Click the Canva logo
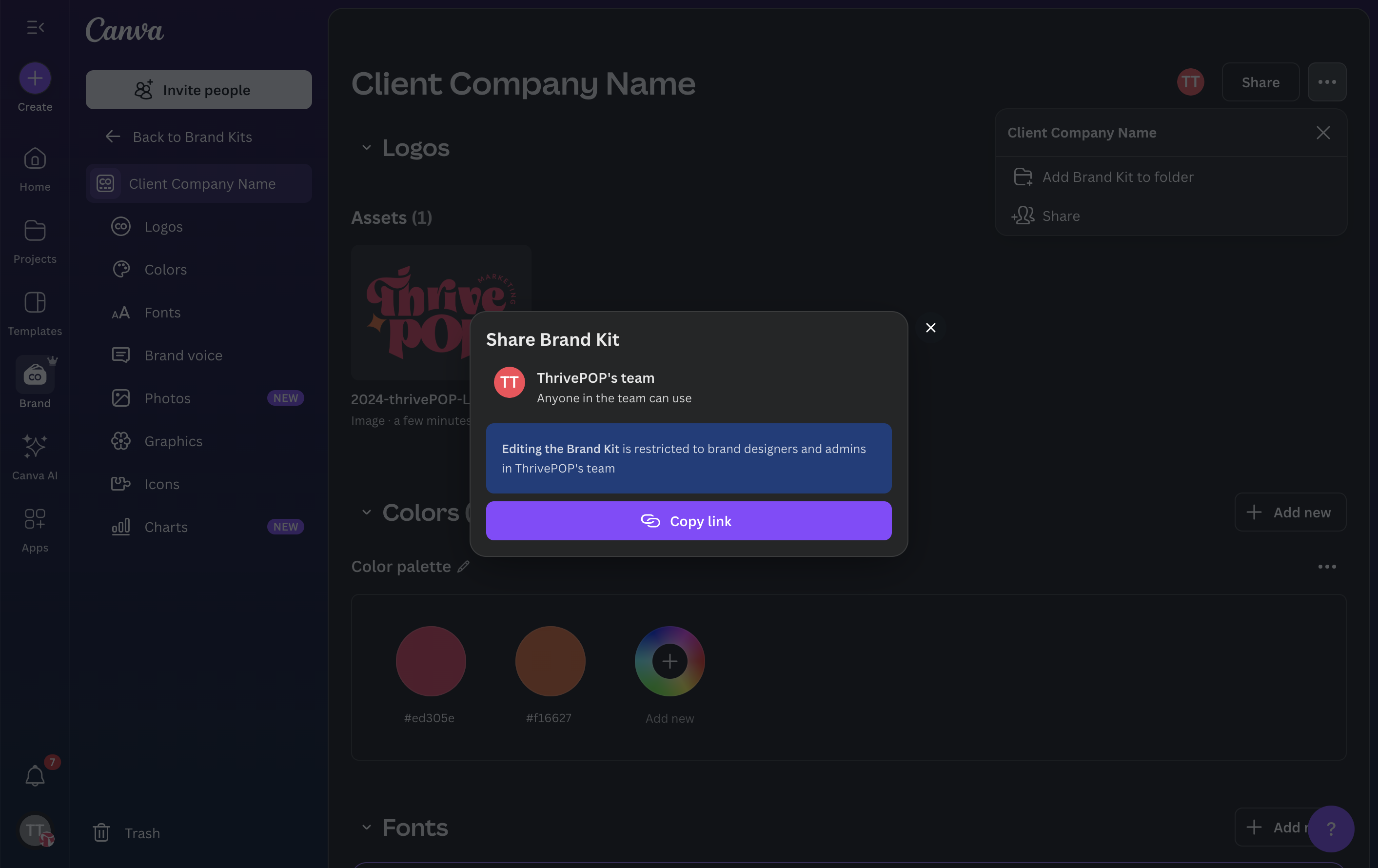The height and width of the screenshot is (868, 1378). click(x=125, y=29)
